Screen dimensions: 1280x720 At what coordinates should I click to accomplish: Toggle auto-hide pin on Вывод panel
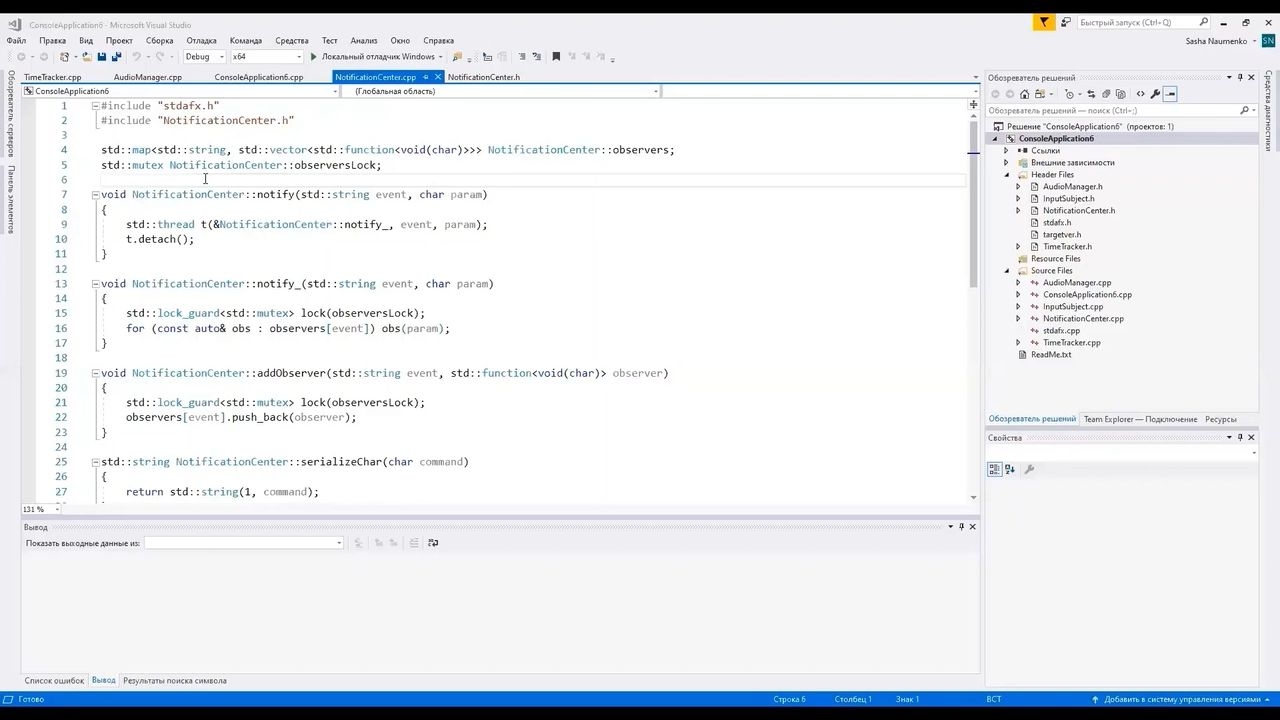pyautogui.click(x=961, y=527)
